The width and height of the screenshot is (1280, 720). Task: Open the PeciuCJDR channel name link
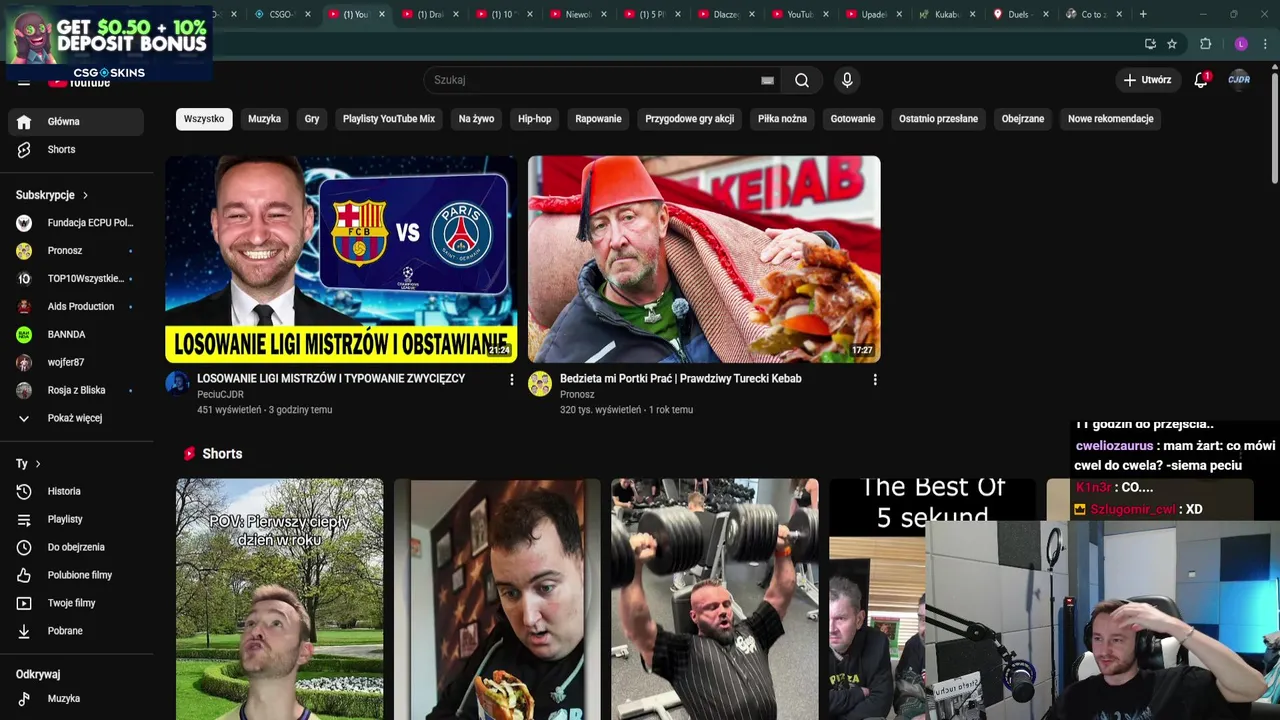(220, 395)
